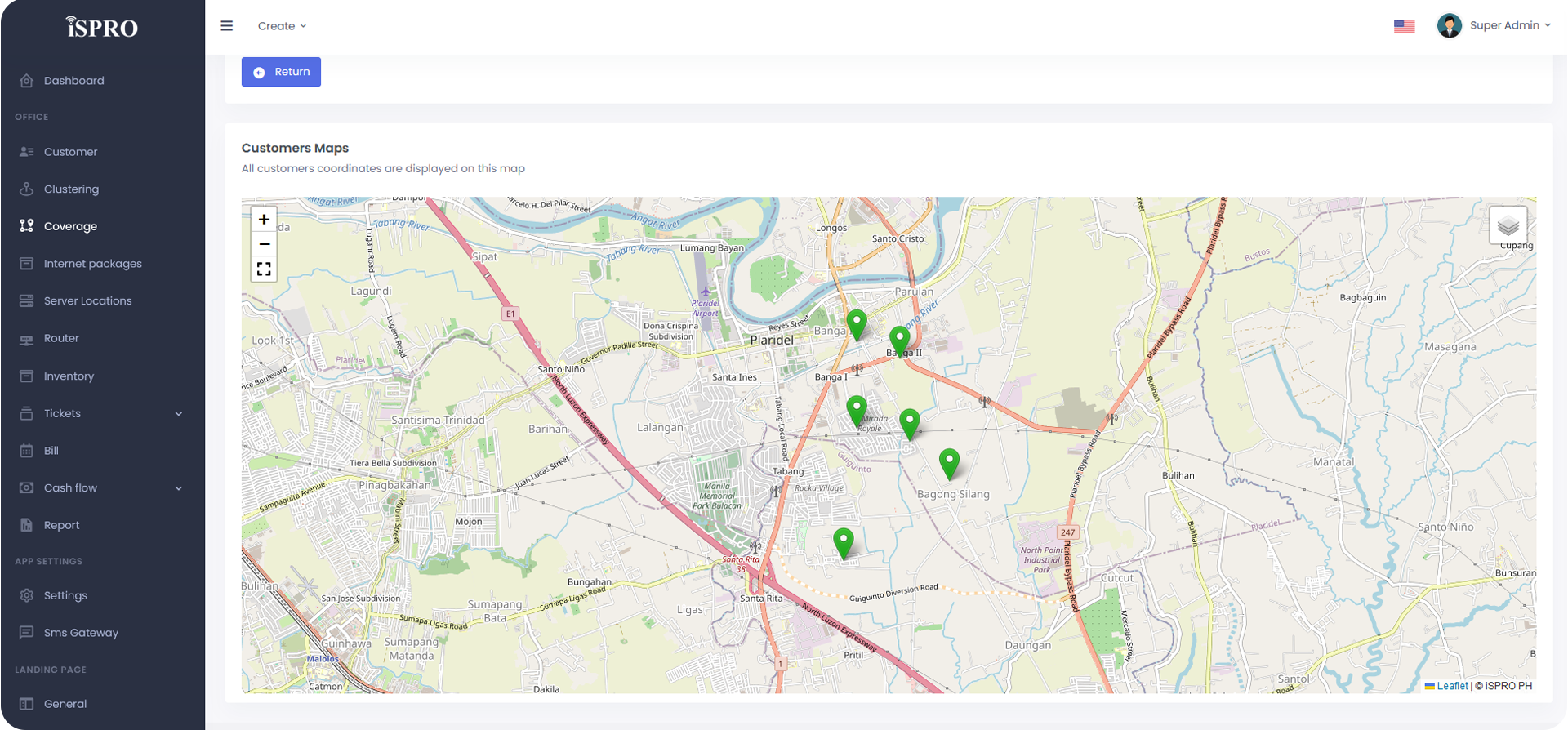Select the green marker north of Banga II
The height and width of the screenshot is (730, 1568).
(857, 325)
